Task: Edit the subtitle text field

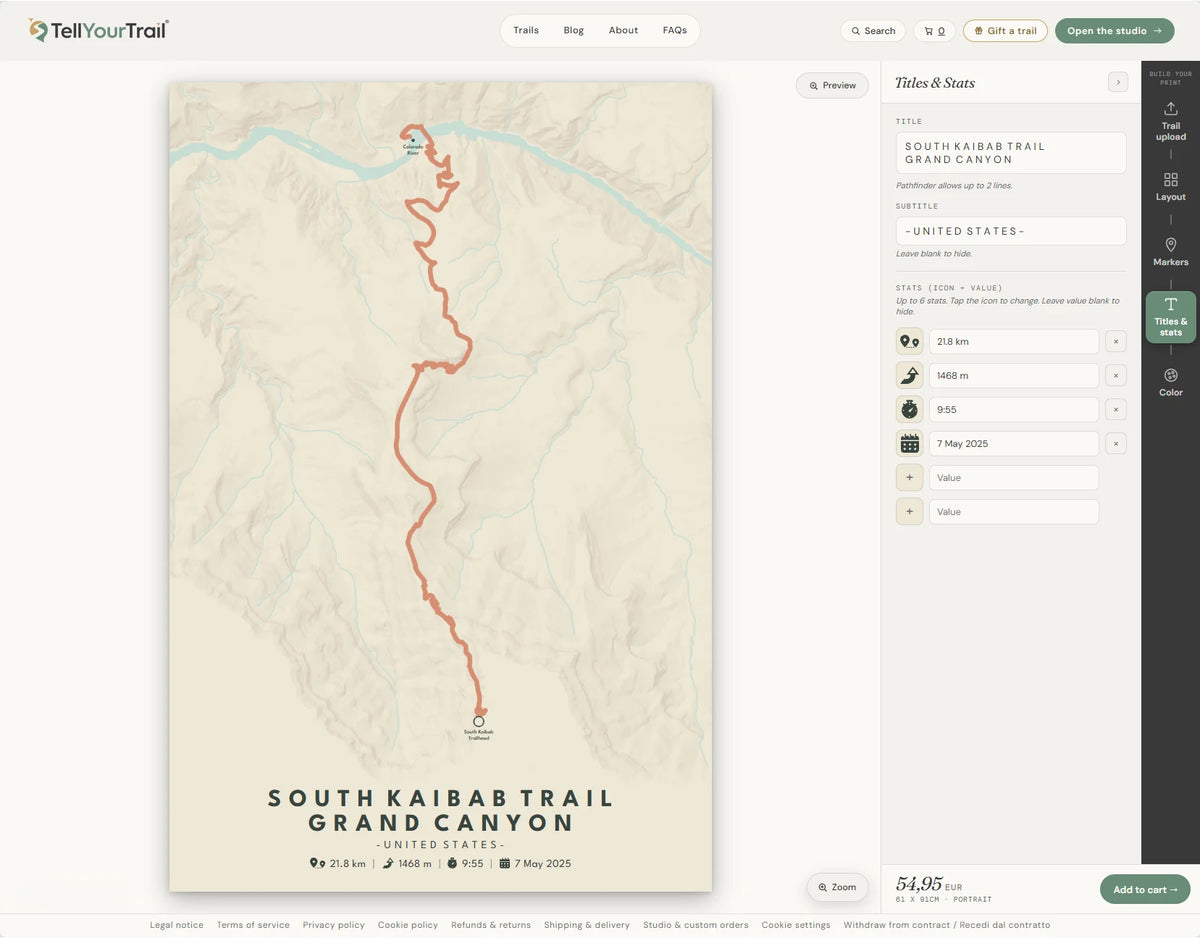Action: click(x=1011, y=231)
